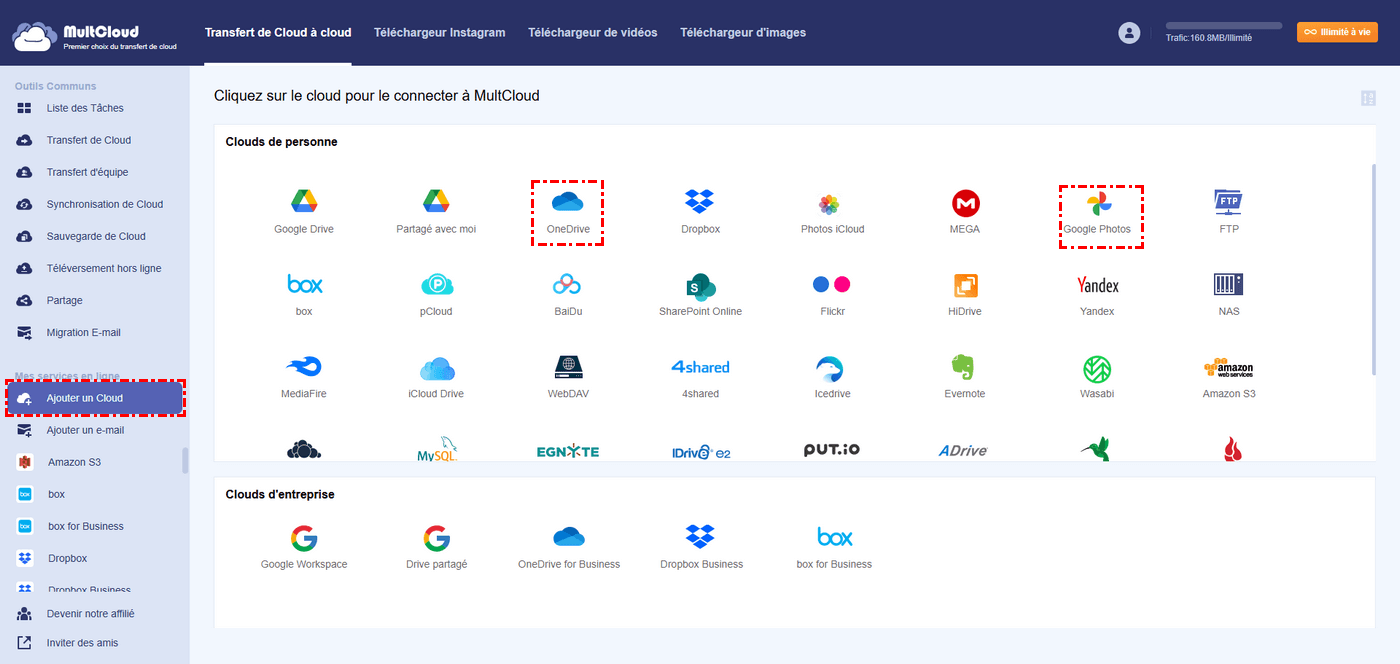Image resolution: width=1400 pixels, height=664 pixels.
Task: Switch to Téléchargeur de vidéos tab
Action: [x=593, y=33]
